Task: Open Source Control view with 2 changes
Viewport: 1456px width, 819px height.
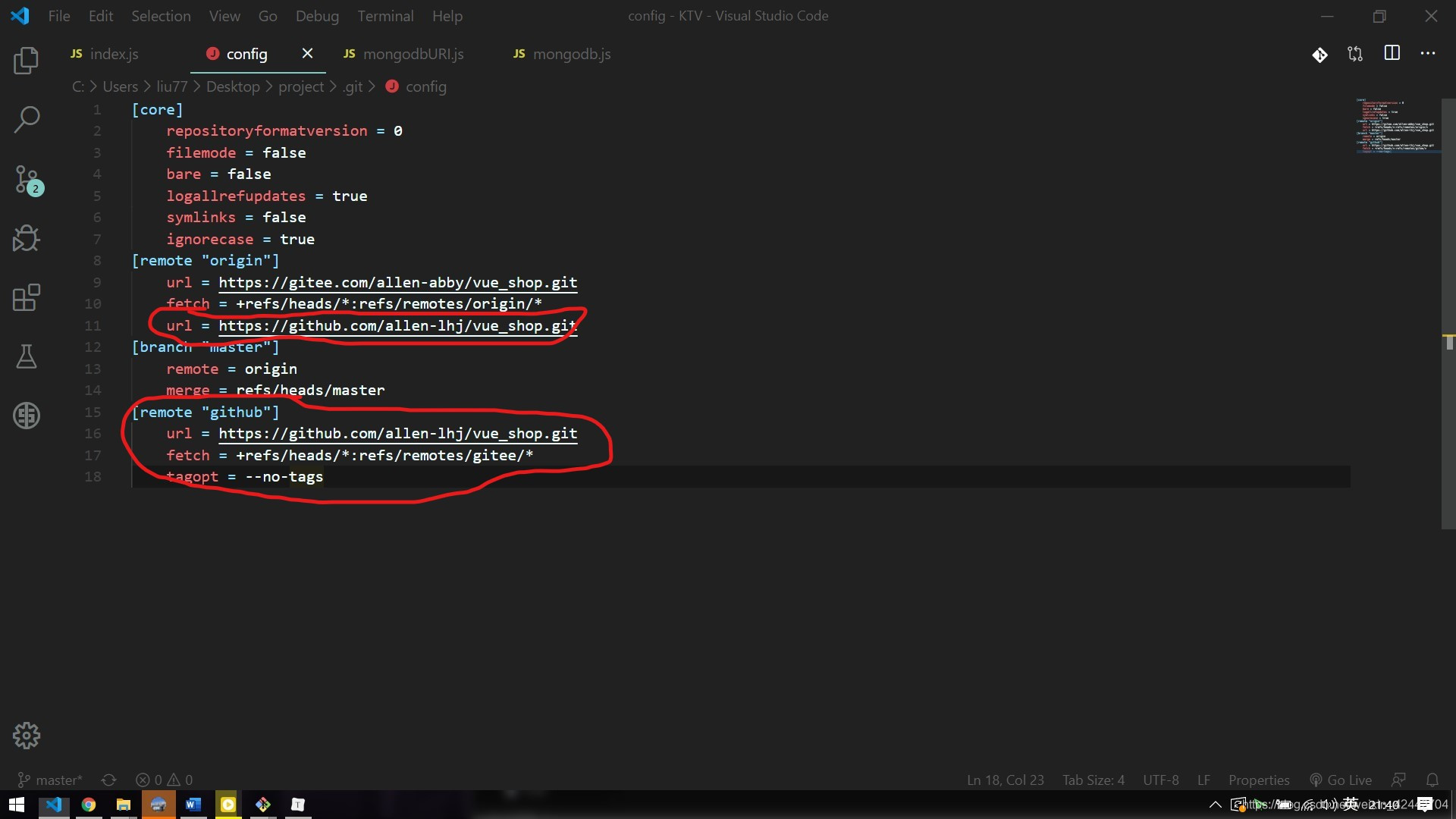Action: point(28,180)
